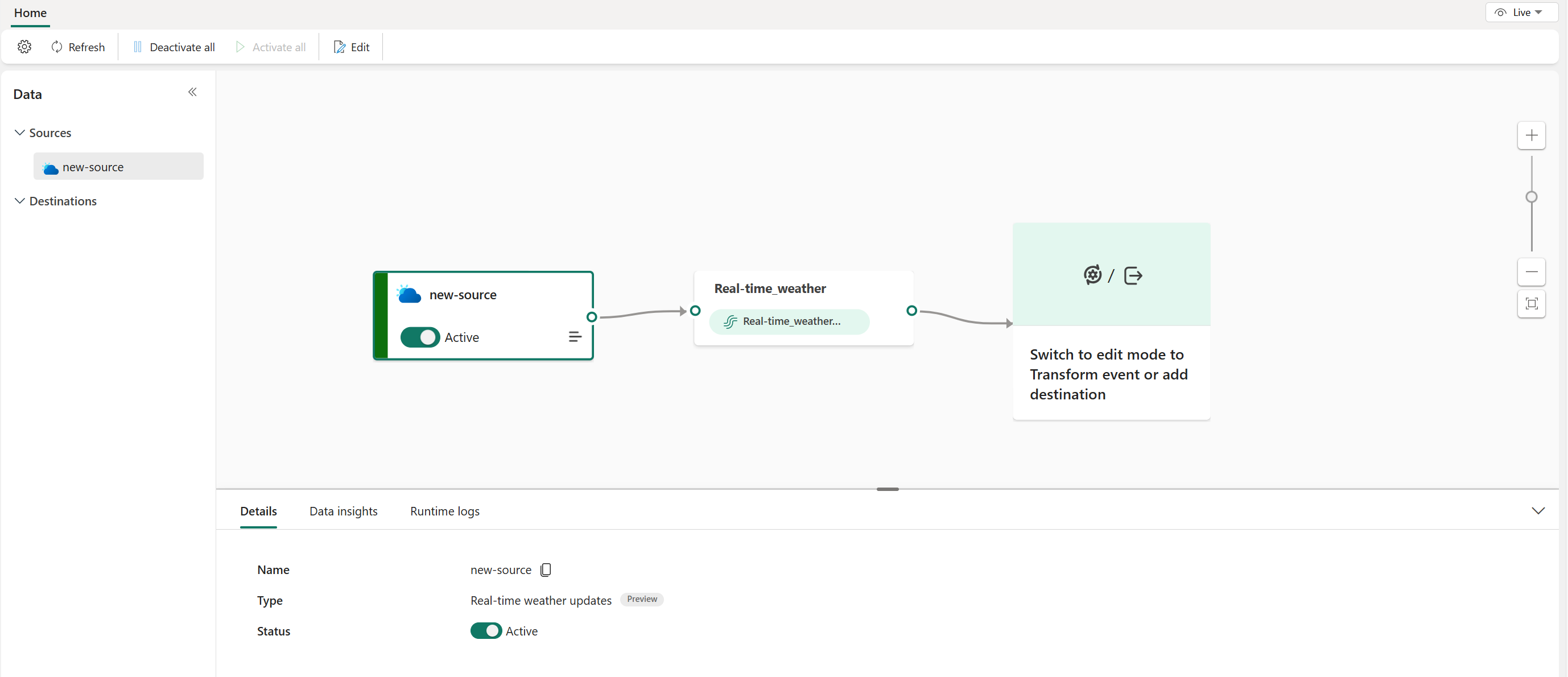Viewport: 1568px width, 677px height.
Task: Open the settings gear icon
Action: [x=24, y=47]
